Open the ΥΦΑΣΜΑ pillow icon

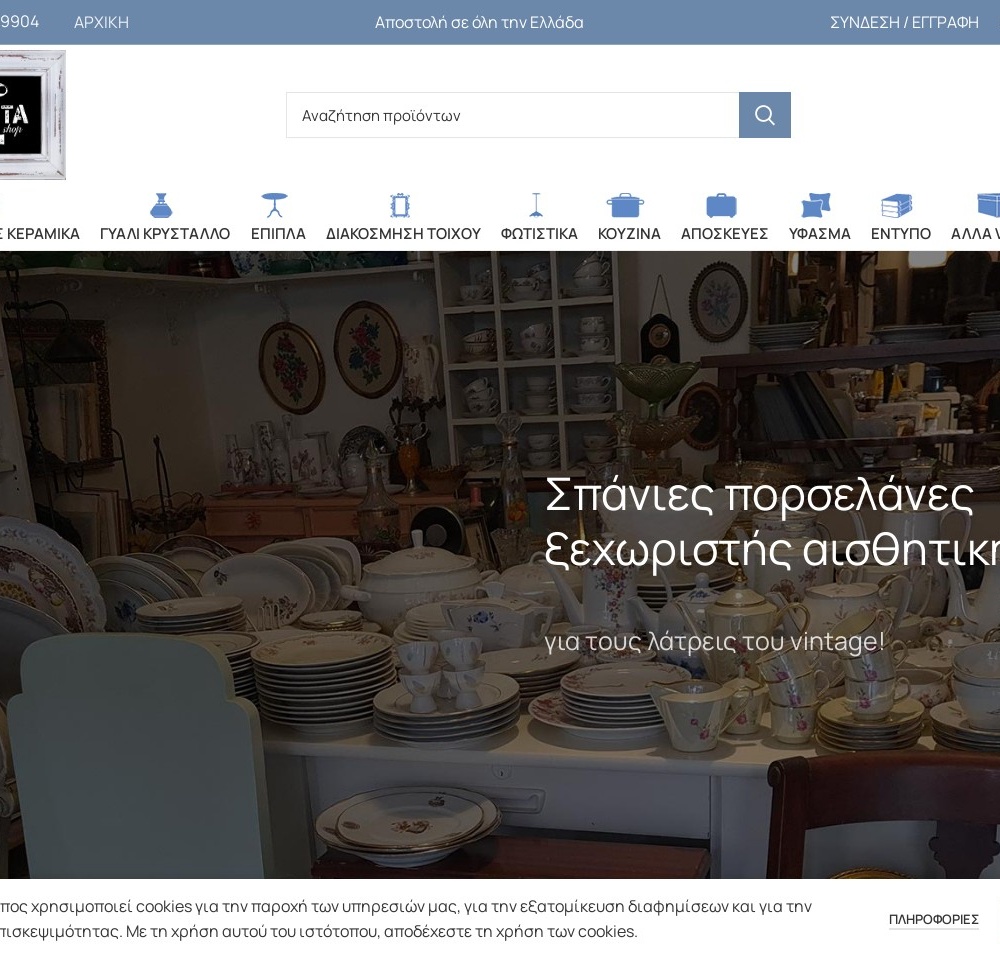816,205
